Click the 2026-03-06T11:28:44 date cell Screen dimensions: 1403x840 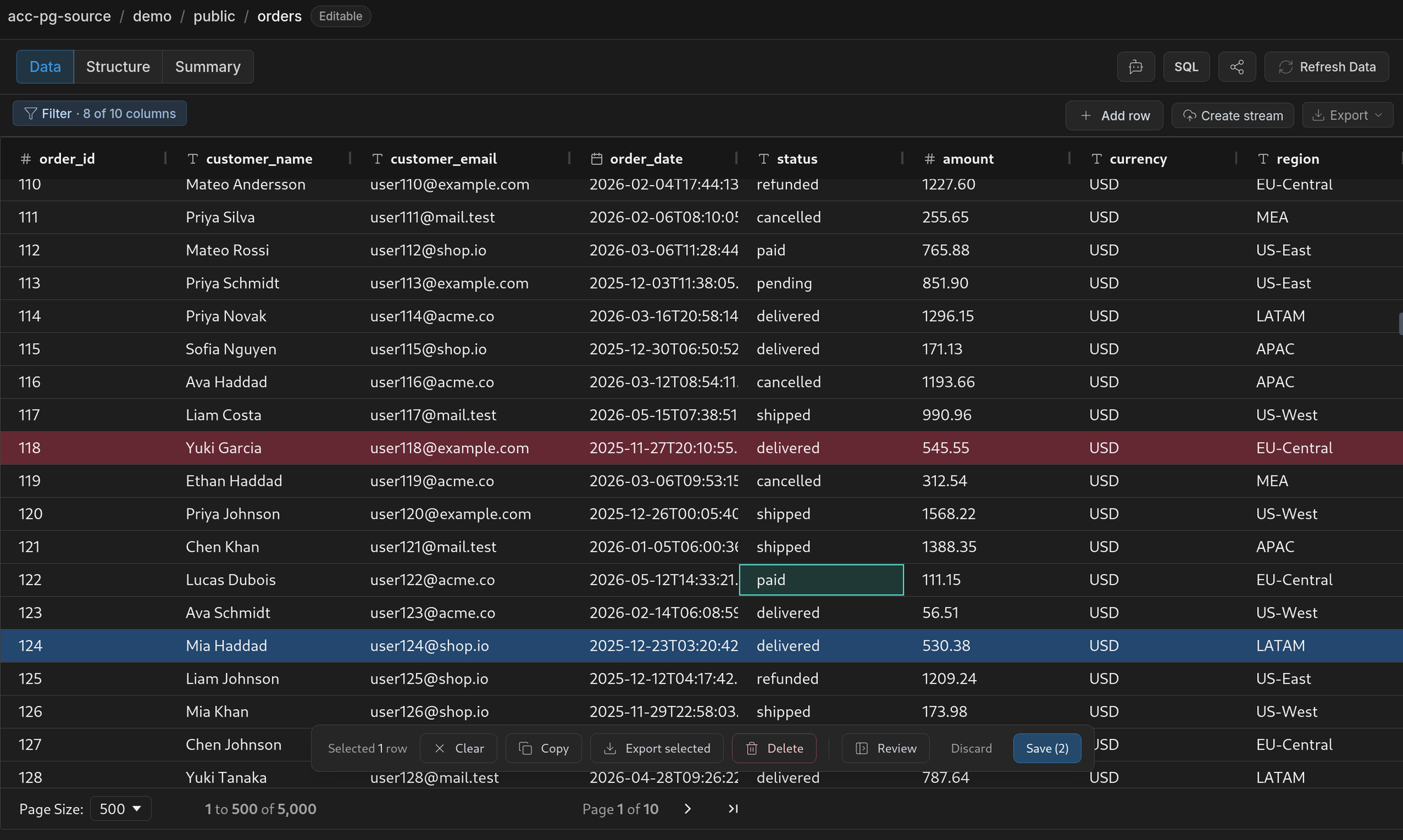664,250
